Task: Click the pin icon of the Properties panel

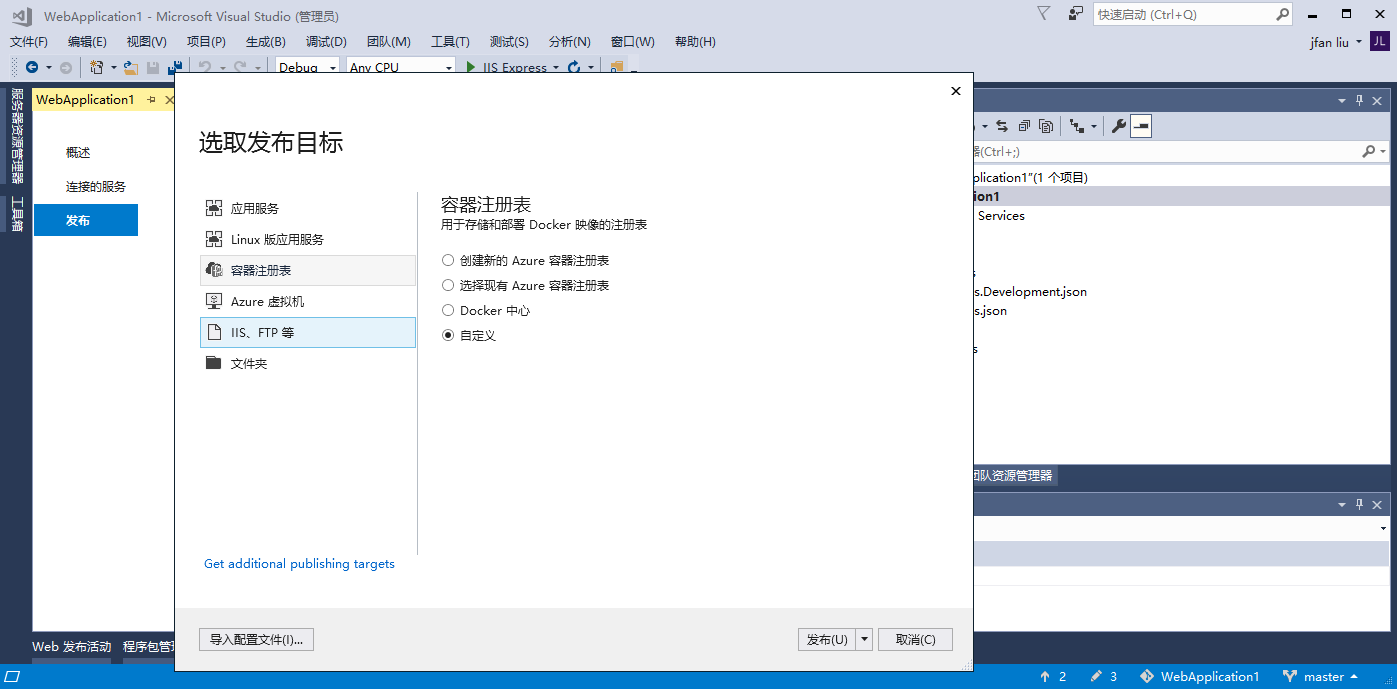Action: pos(1359,505)
